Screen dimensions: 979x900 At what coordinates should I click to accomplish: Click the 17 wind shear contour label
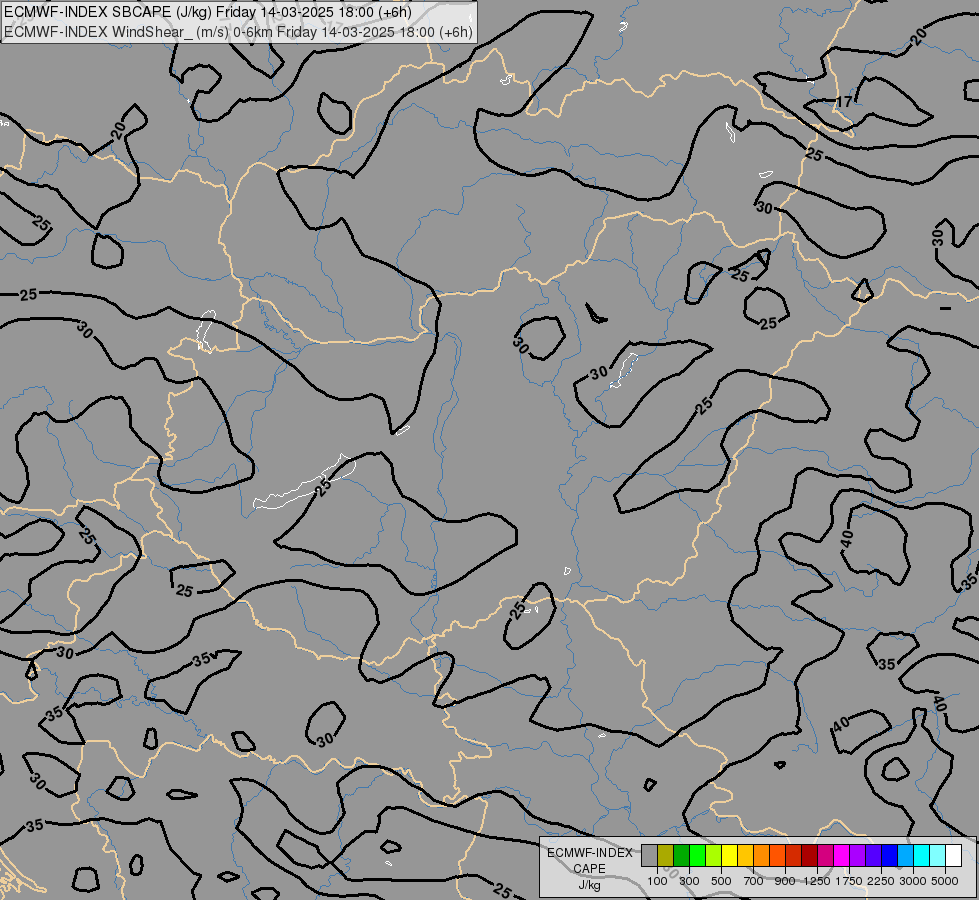(844, 102)
